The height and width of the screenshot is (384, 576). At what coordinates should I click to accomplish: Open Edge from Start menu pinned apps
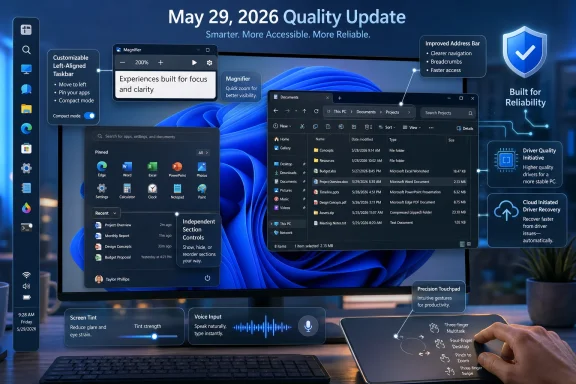pyautogui.click(x=102, y=169)
